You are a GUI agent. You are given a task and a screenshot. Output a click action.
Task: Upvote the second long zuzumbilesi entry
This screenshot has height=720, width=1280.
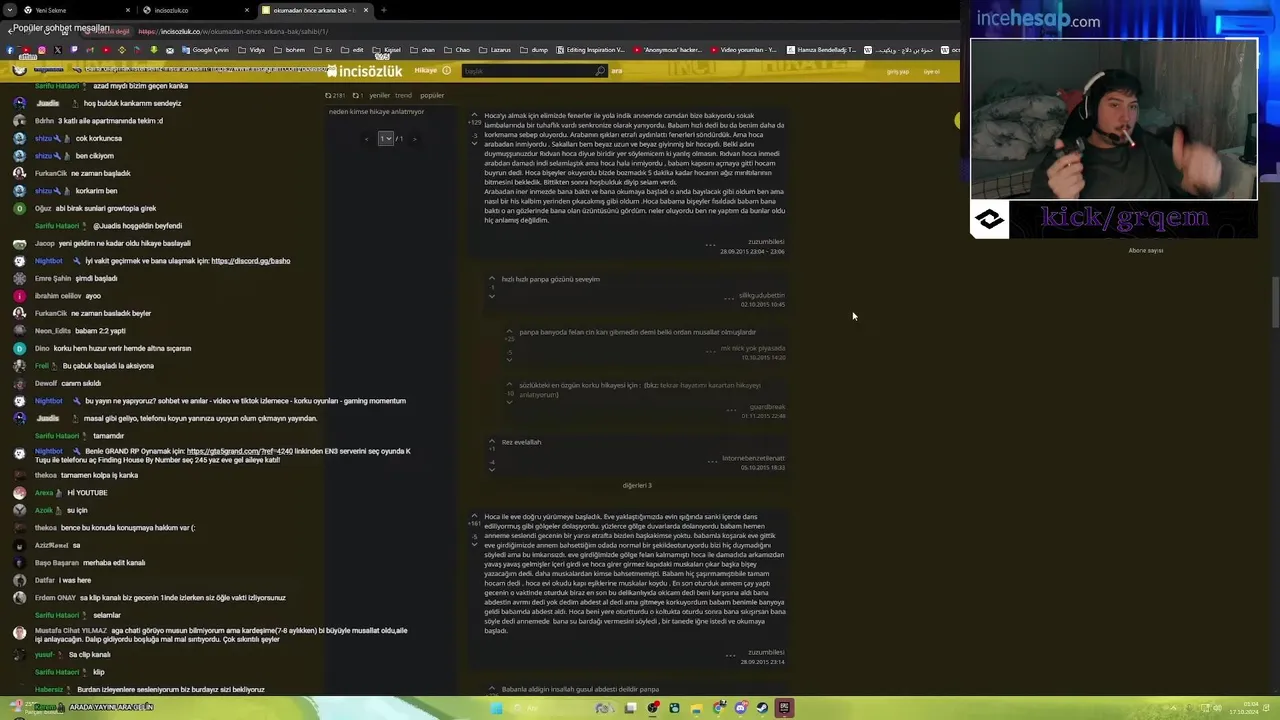point(474,516)
